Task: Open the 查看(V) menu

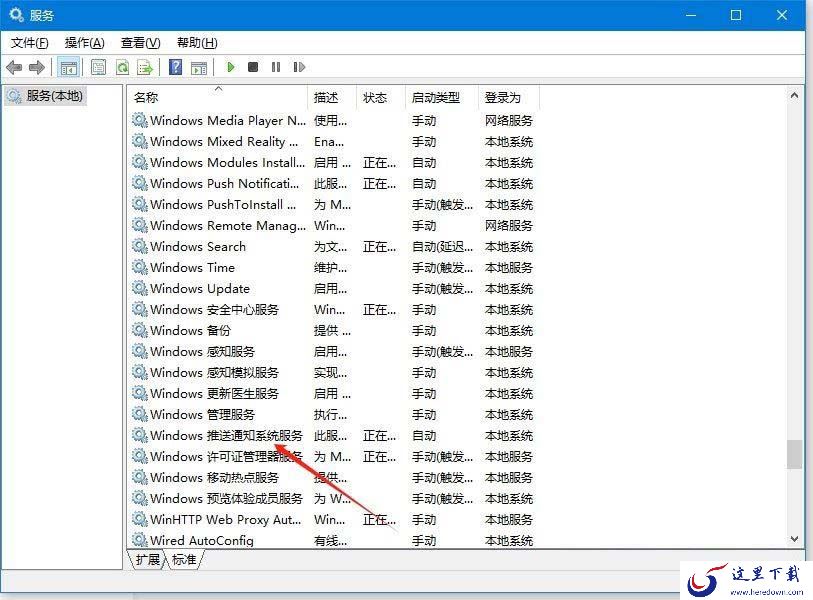Action: (x=141, y=43)
